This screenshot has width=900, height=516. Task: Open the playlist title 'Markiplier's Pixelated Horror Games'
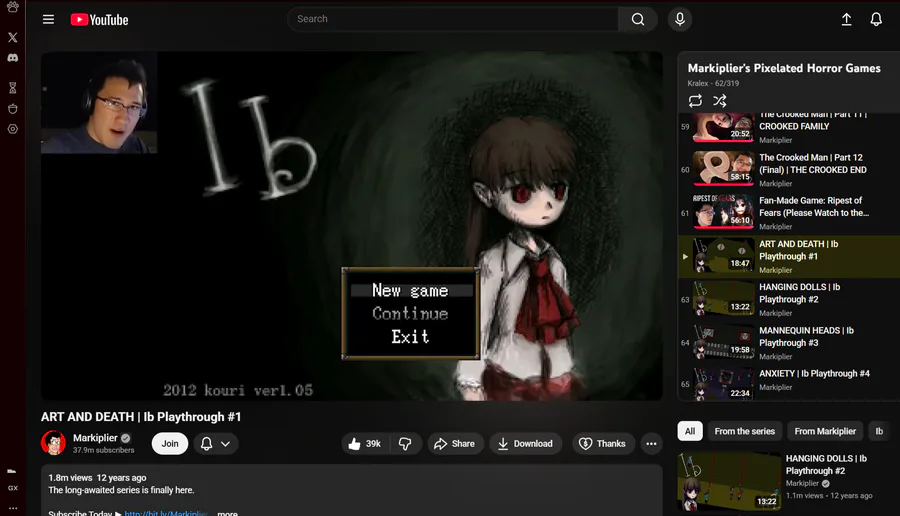784,68
